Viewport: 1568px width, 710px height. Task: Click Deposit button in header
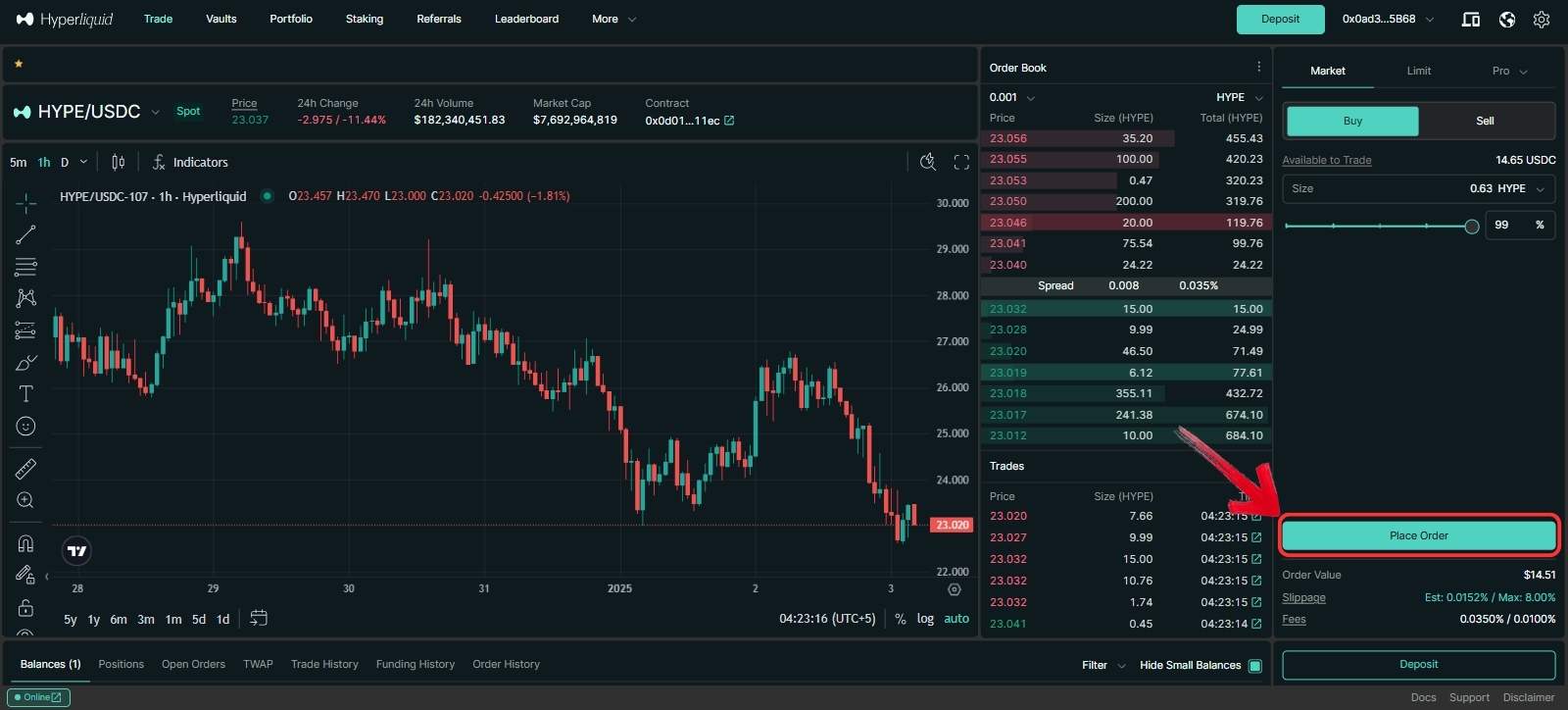coord(1280,19)
